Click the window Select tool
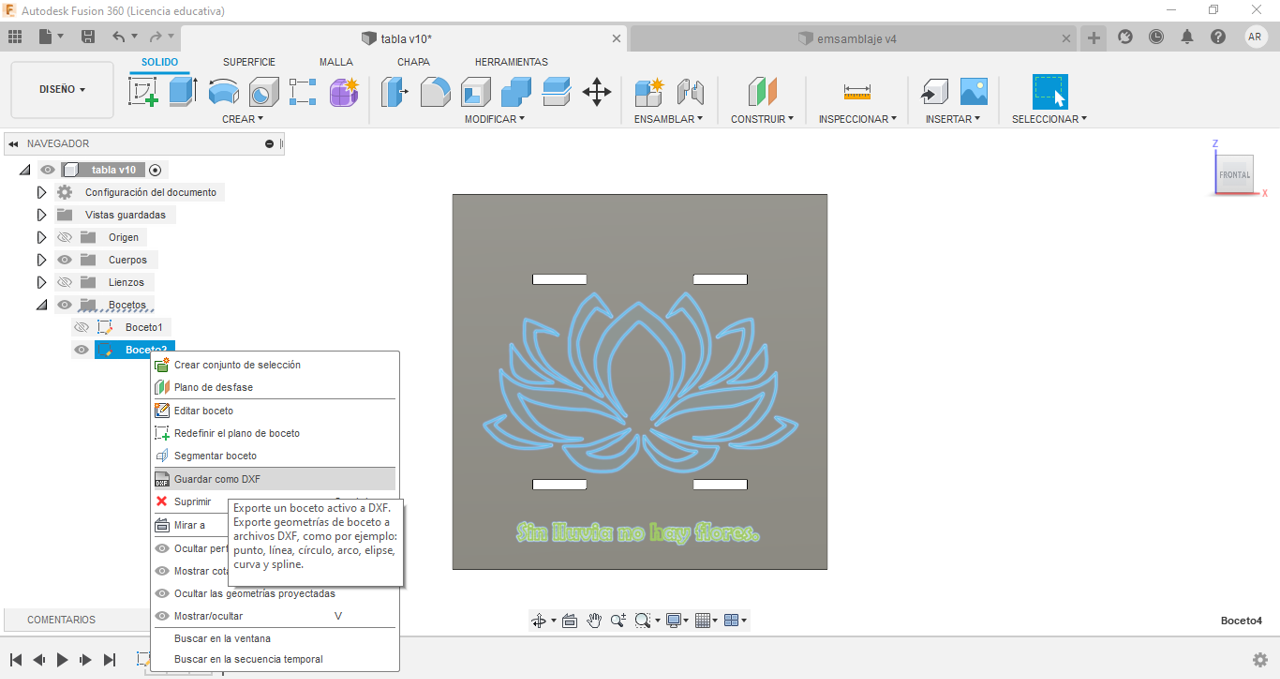Viewport: 1280px width, 679px height. click(x=1050, y=92)
